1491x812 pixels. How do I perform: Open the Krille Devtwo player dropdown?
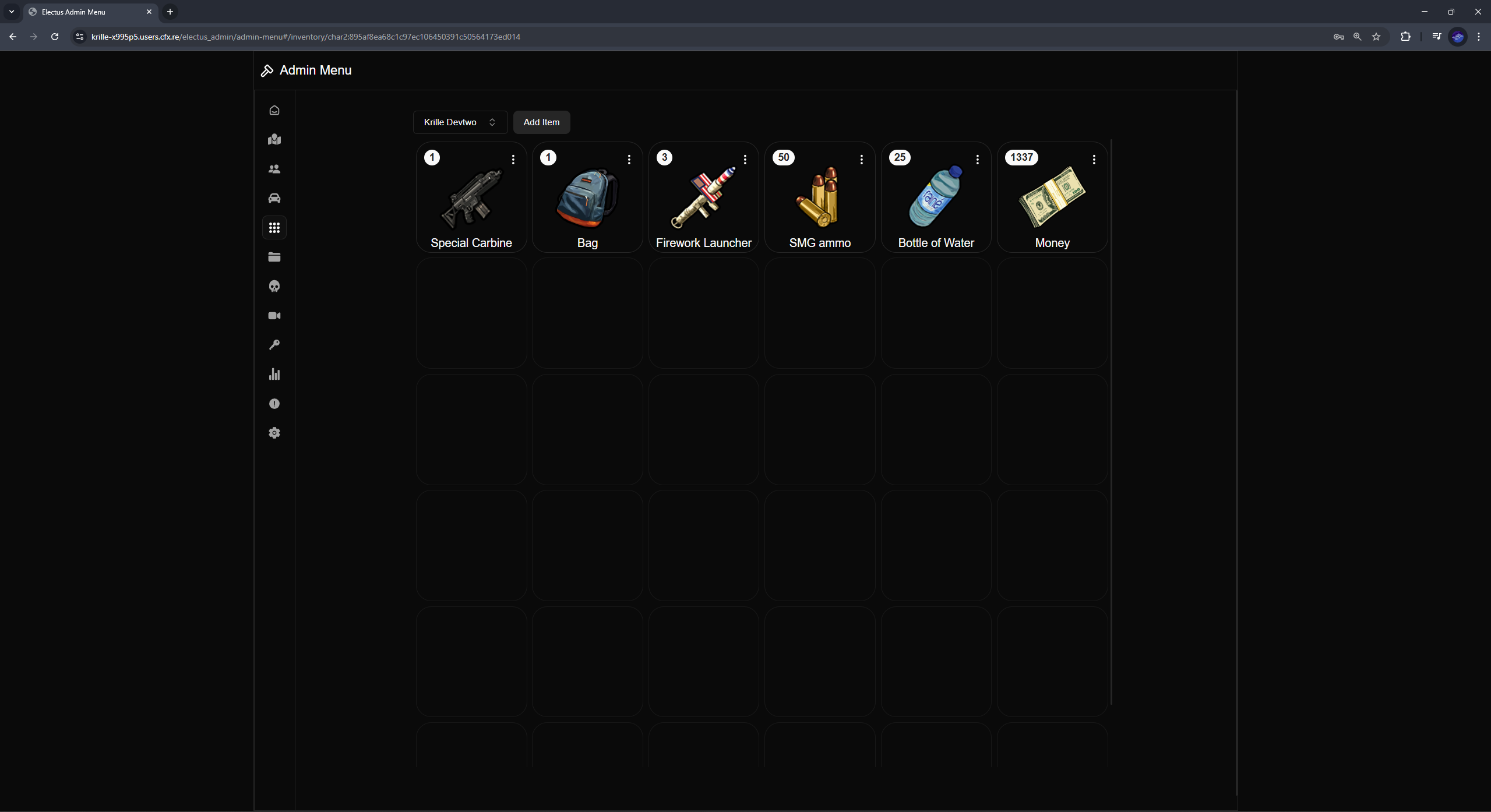click(460, 122)
